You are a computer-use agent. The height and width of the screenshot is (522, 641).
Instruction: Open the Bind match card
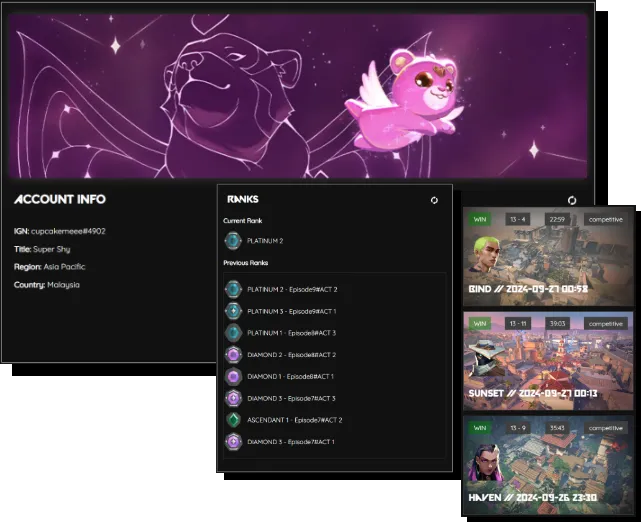point(549,256)
